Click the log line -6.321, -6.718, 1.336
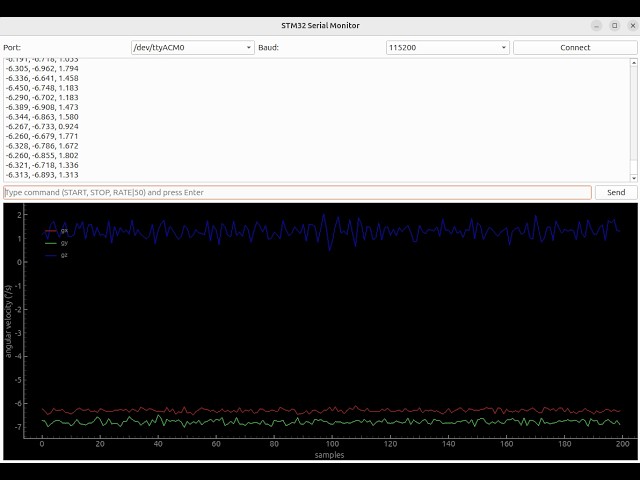 tap(42, 165)
